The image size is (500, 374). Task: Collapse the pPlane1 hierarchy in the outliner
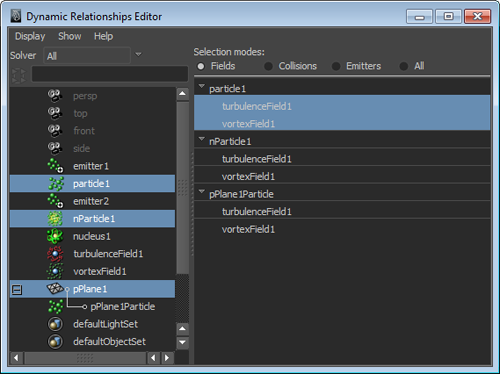[17, 289]
